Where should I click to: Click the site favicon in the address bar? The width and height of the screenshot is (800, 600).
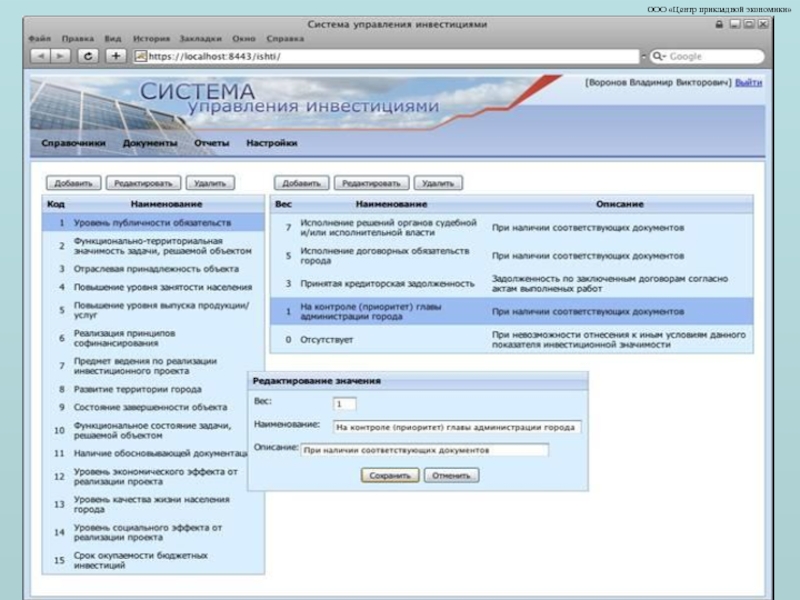141,56
